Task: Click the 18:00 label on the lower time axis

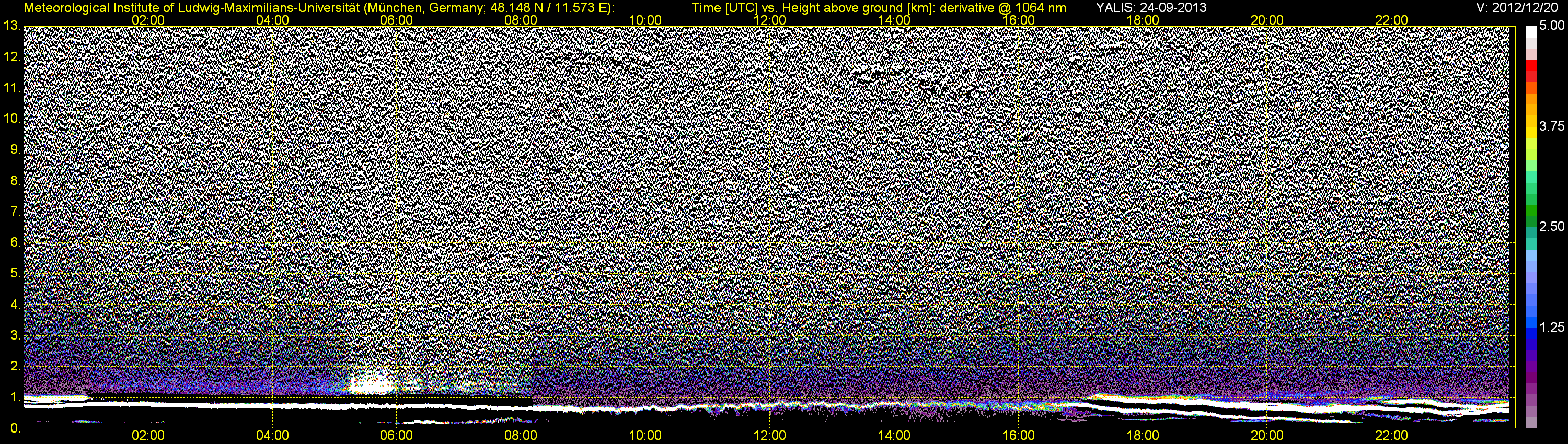Action: tap(1143, 436)
